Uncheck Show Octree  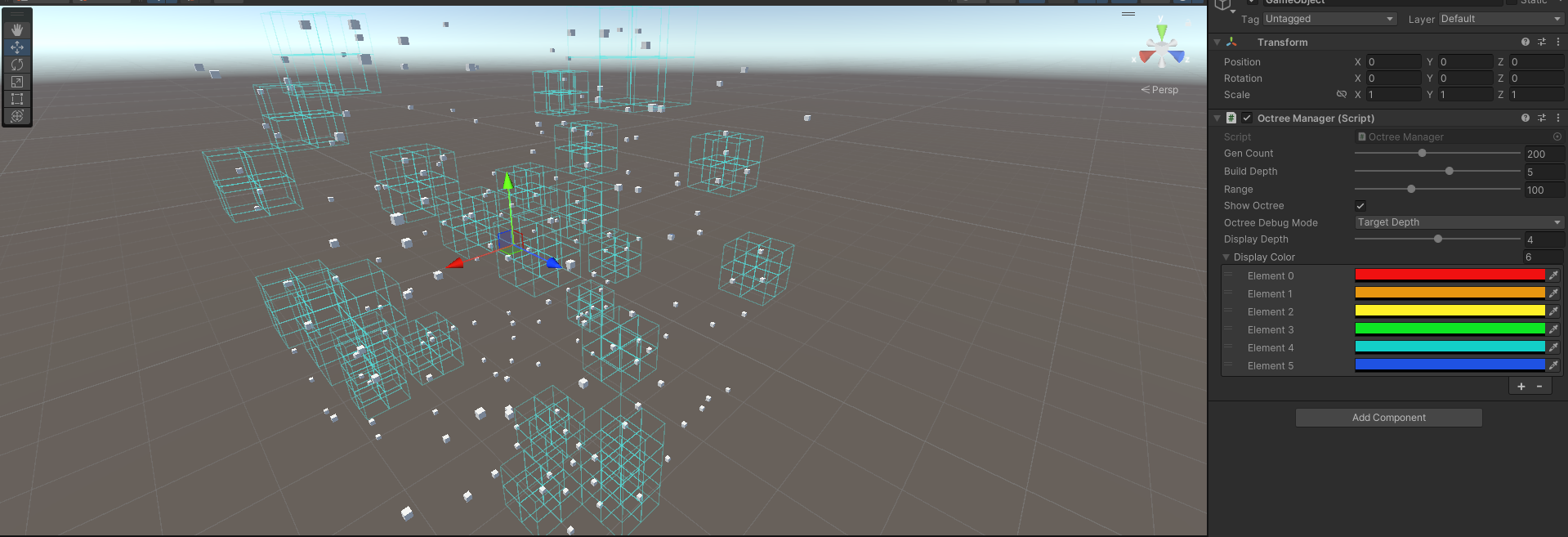coord(1360,206)
